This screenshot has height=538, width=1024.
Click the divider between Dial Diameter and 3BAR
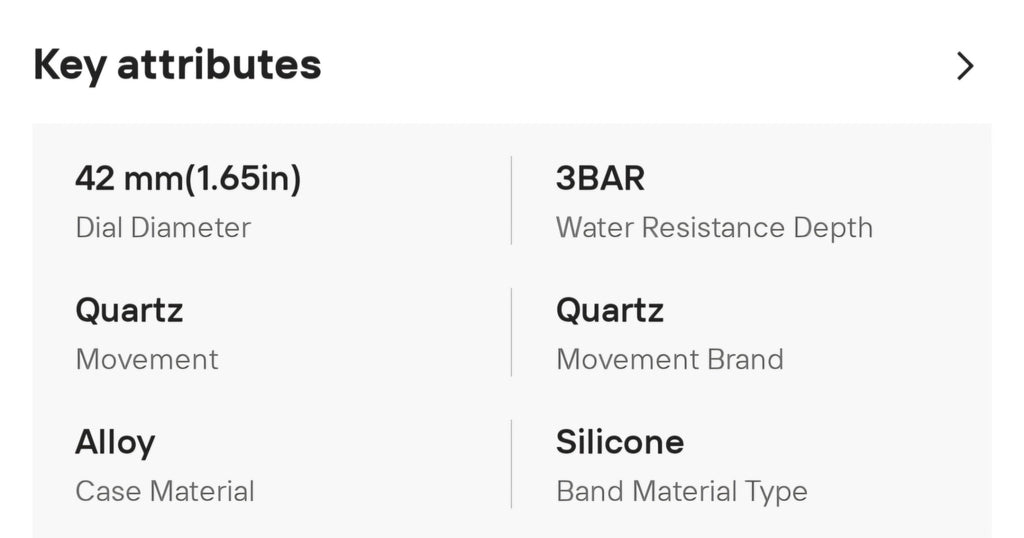point(511,200)
